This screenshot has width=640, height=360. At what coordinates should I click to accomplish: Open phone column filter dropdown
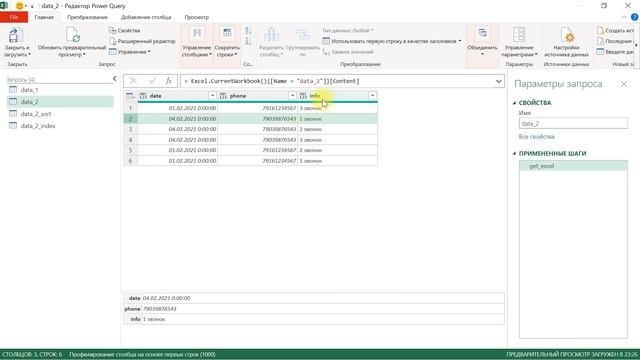coord(292,96)
